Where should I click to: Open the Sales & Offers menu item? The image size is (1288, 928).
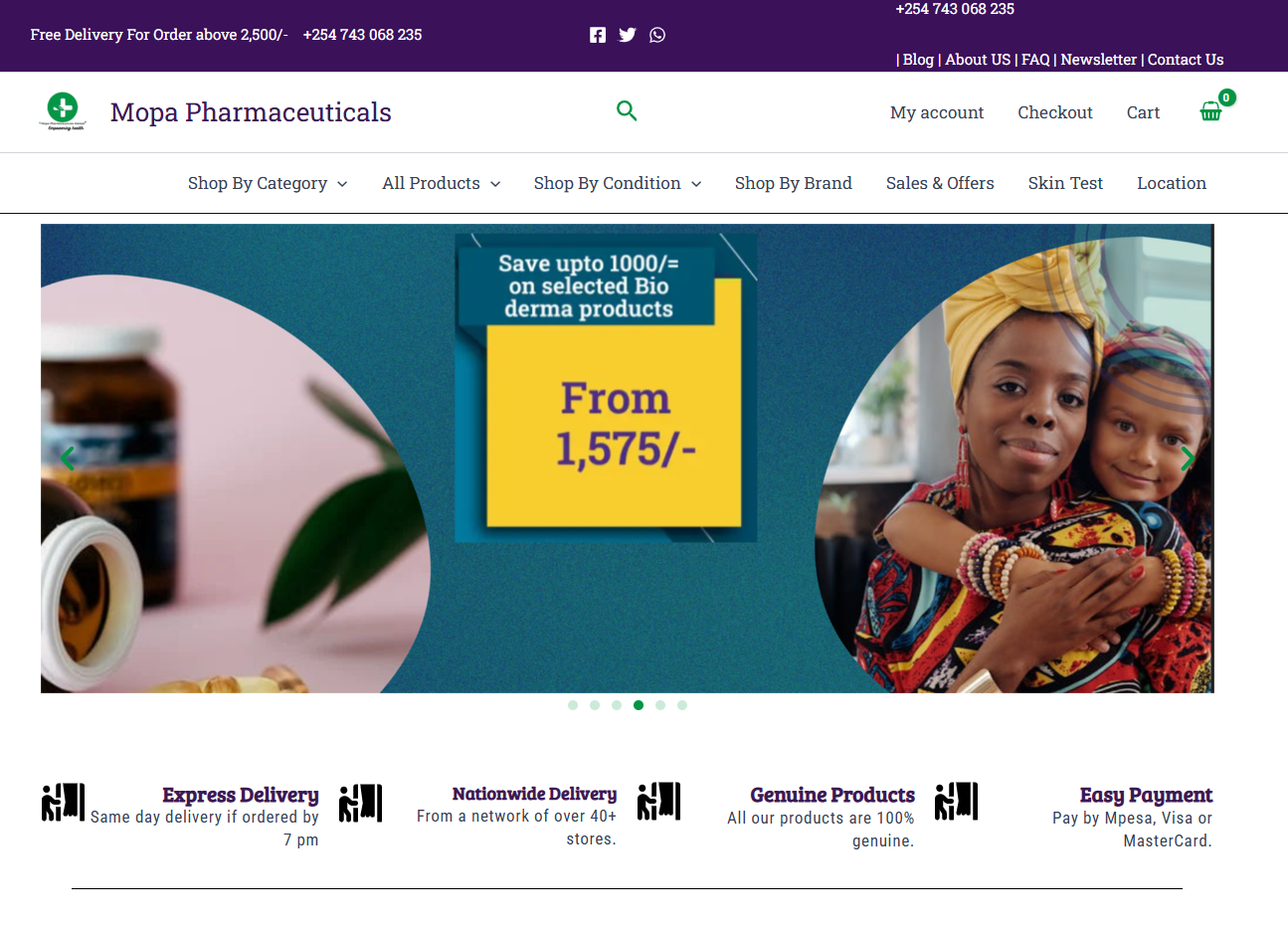coord(940,183)
